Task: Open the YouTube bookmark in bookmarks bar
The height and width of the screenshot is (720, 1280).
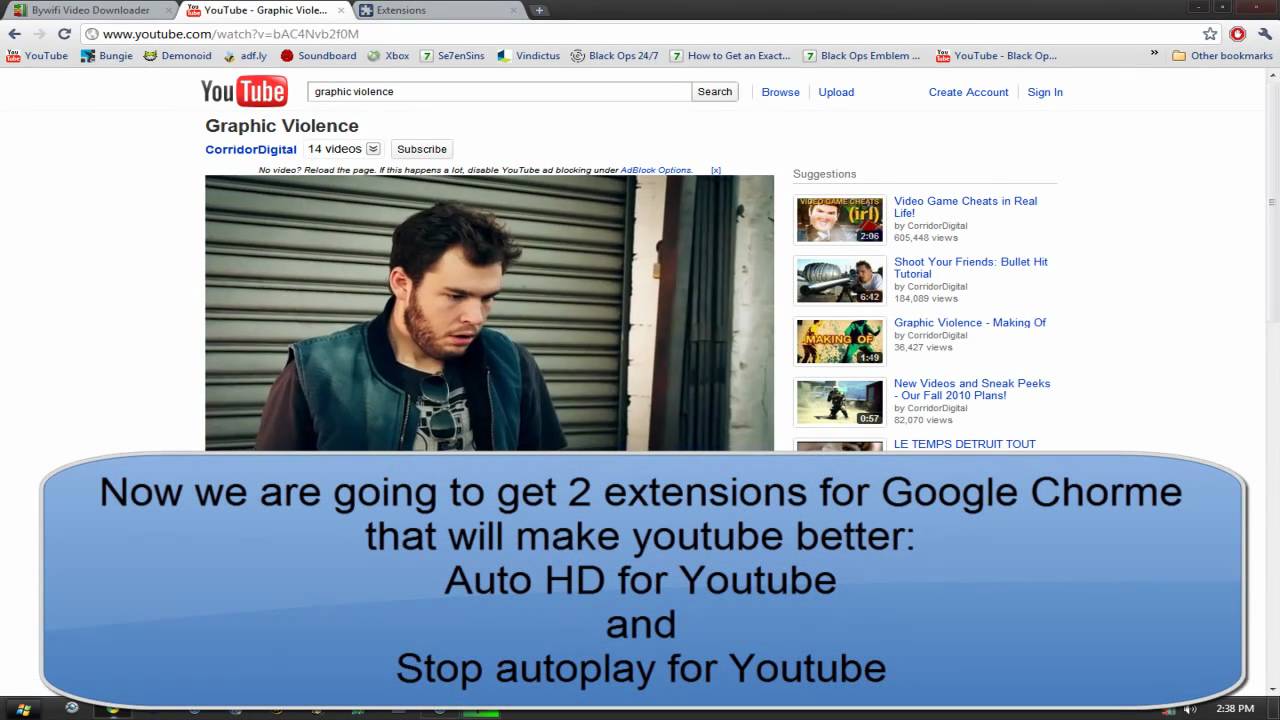Action: (x=38, y=56)
